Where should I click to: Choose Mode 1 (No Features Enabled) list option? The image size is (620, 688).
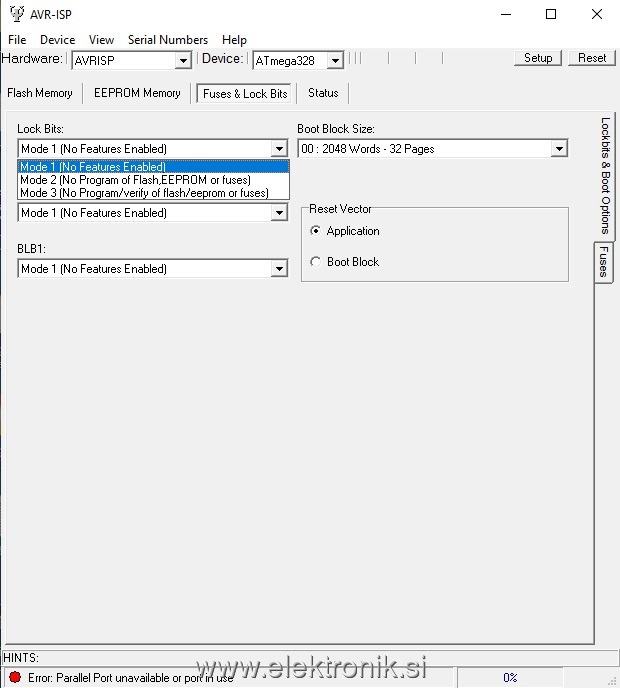153,167
